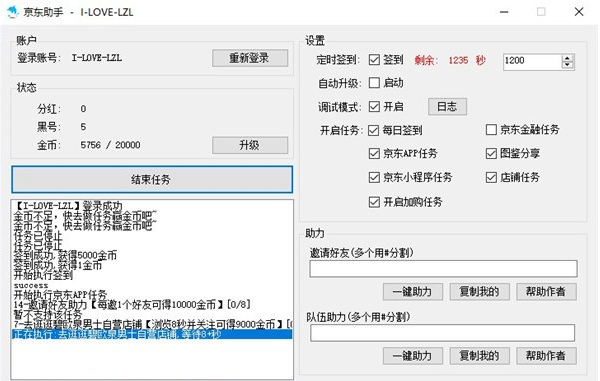Viewport: 600px width, 381px height.
Task: Enable the 自动升级 启动 checkbox
Action: tap(374, 83)
